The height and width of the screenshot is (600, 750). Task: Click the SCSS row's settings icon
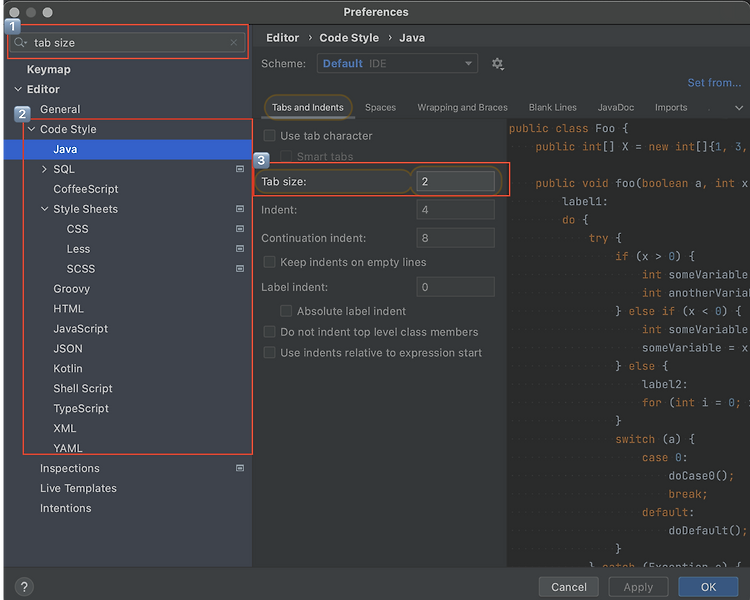pyautogui.click(x=240, y=268)
